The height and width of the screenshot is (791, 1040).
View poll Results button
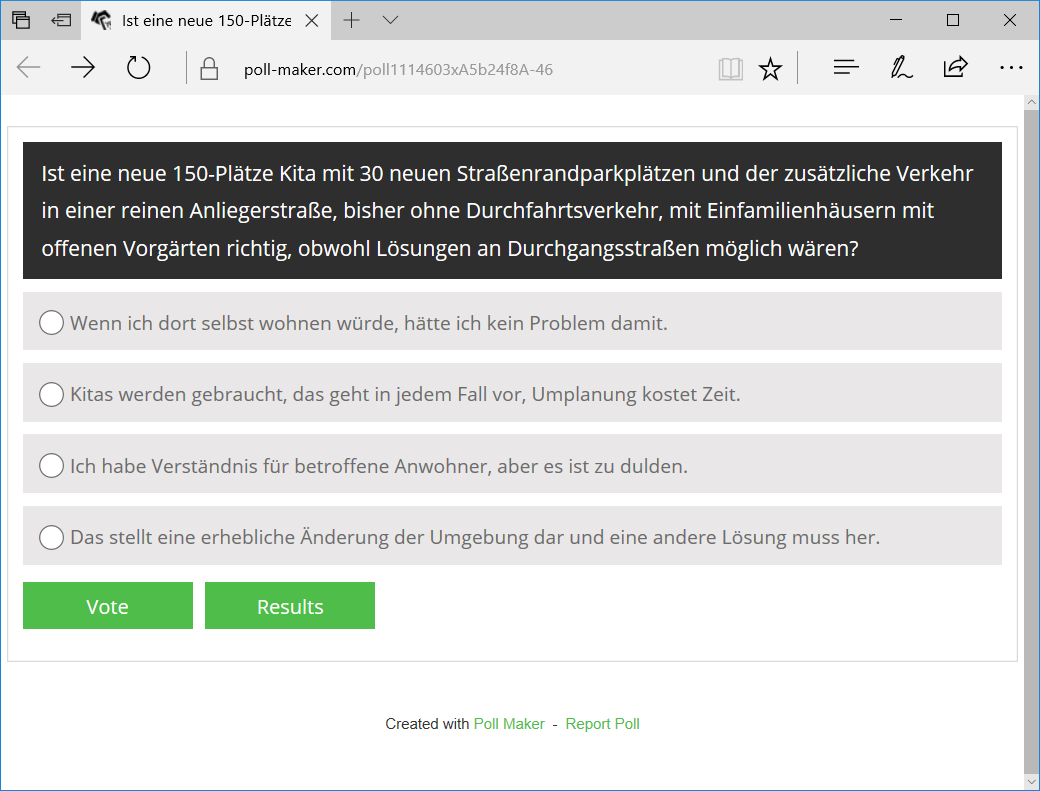[290, 606]
